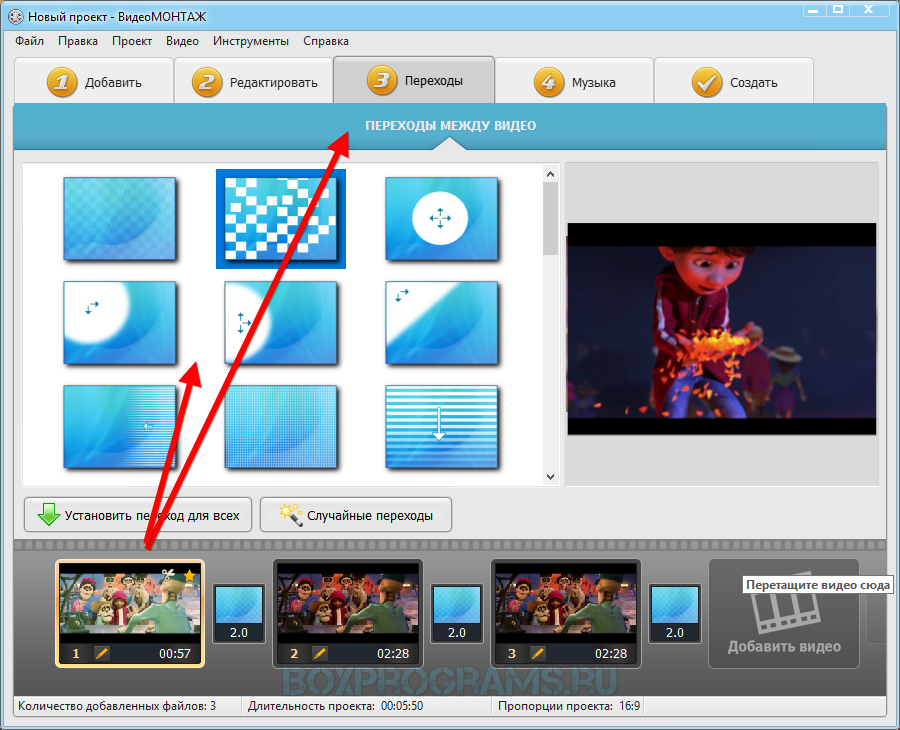Click Случайные переходы button
900x730 pixels.
(355, 516)
